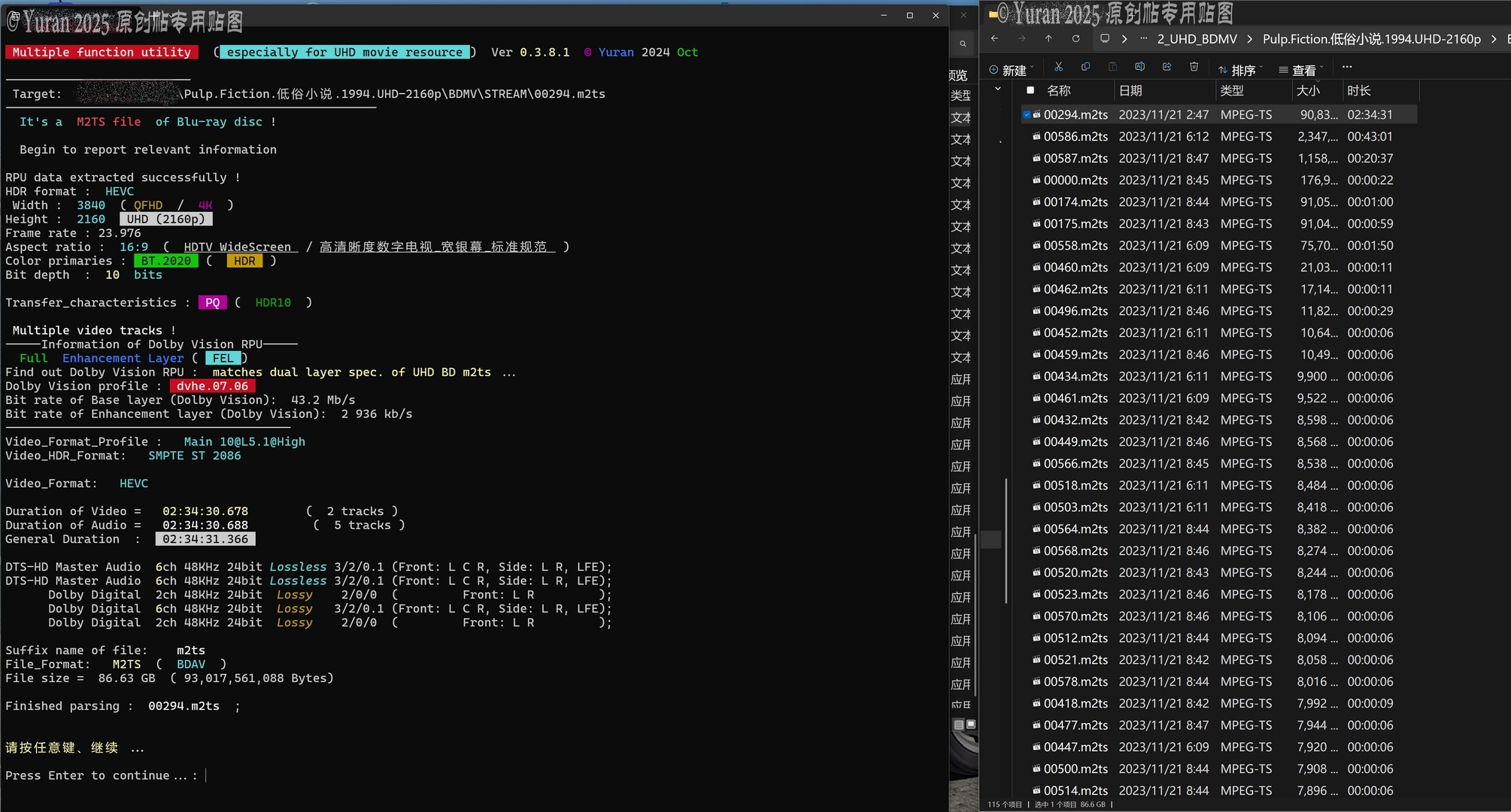Click the Paste icon in Explorer toolbar
Viewport: 1511px width, 812px height.
(x=1112, y=67)
